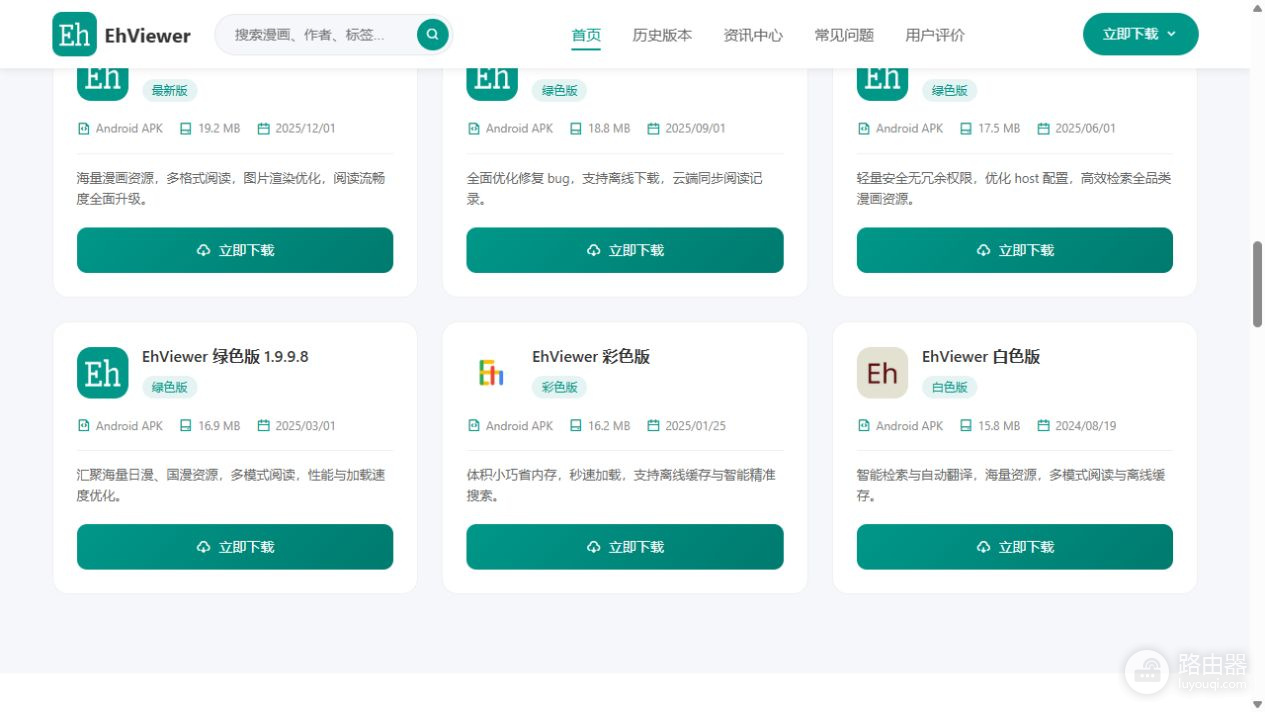Click Android APK icon on 19.2 MB card
Viewport: 1265px width, 712px height.
point(84,128)
